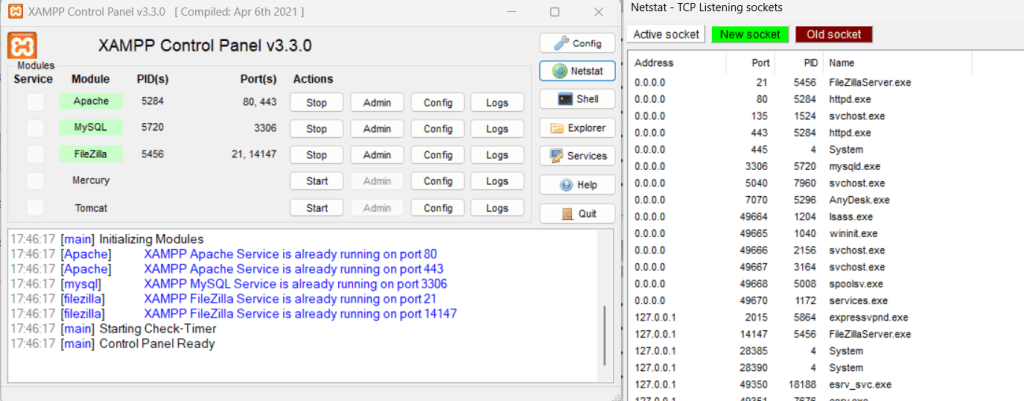The width and height of the screenshot is (1024, 401).
Task: Select the services.exe row in Netstat
Action: pos(825,300)
